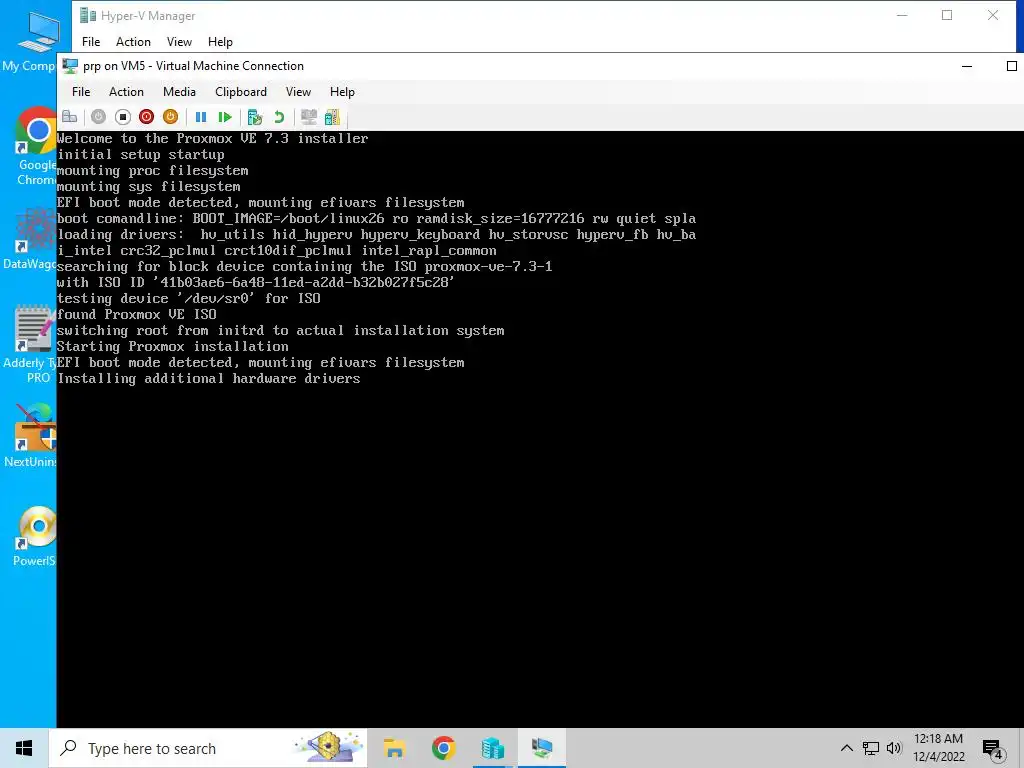Select the Google Chrome desktop shortcut
The image size is (1024, 768).
[34, 147]
